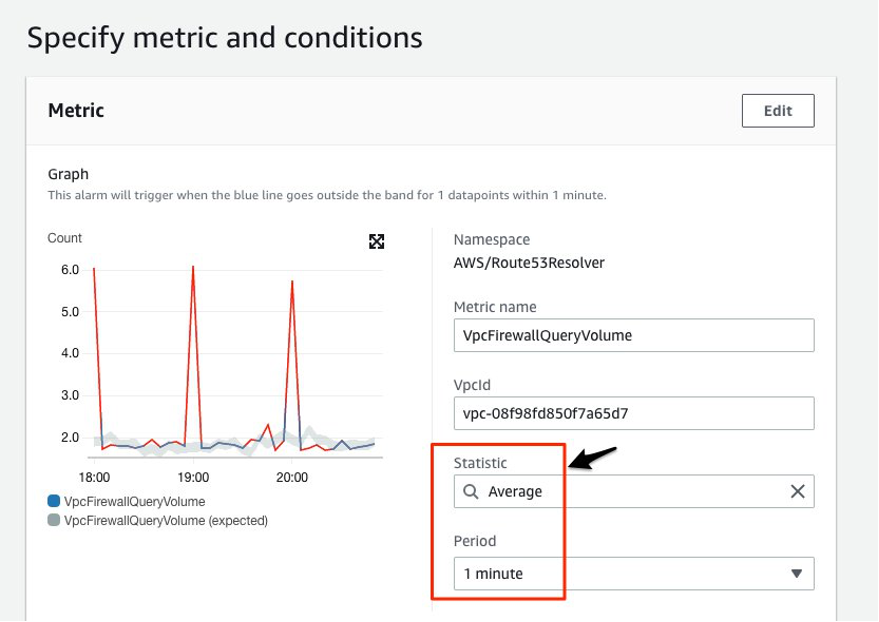
Task: Click the Edit button for the Metric
Action: pos(778,110)
